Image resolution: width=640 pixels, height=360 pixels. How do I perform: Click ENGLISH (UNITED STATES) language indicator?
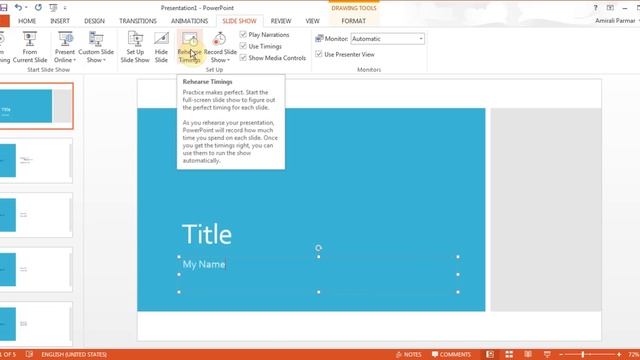(x=74, y=354)
